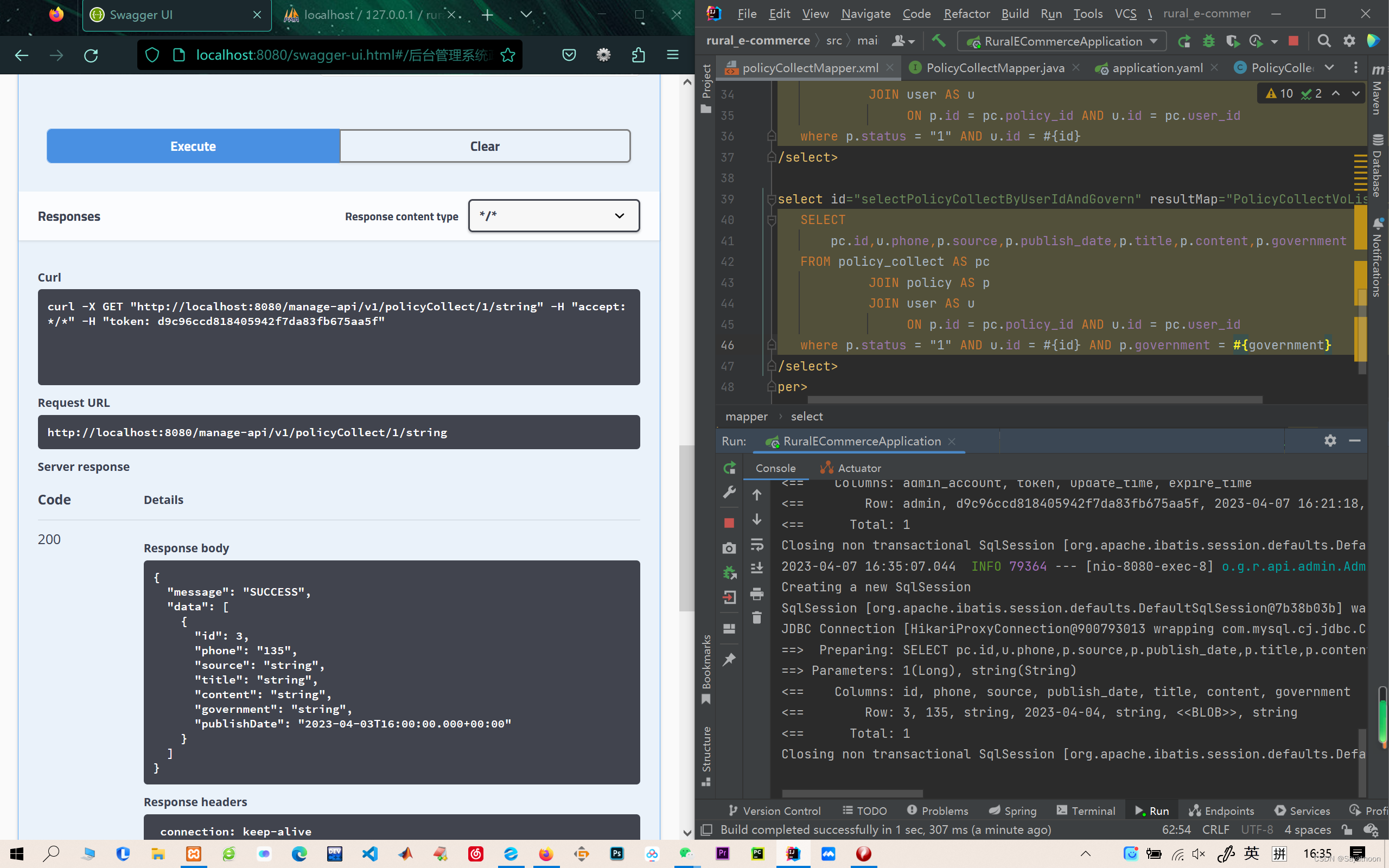Bookmark this page with star icon

(x=507, y=55)
